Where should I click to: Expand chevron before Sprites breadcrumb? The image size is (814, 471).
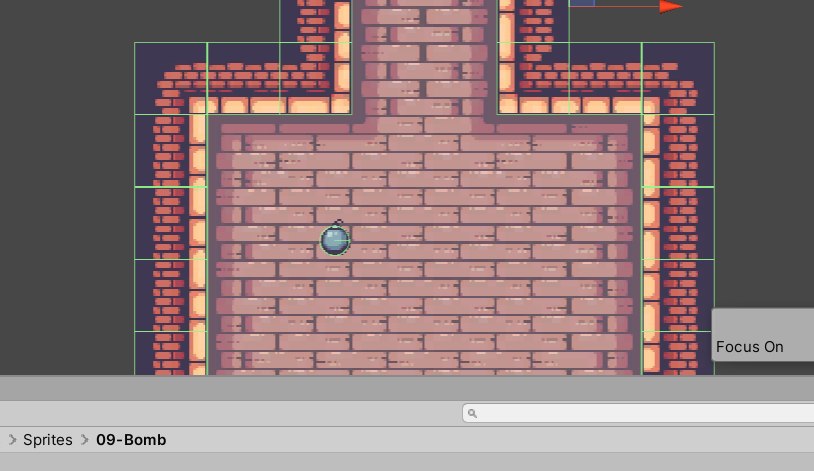[12, 440]
